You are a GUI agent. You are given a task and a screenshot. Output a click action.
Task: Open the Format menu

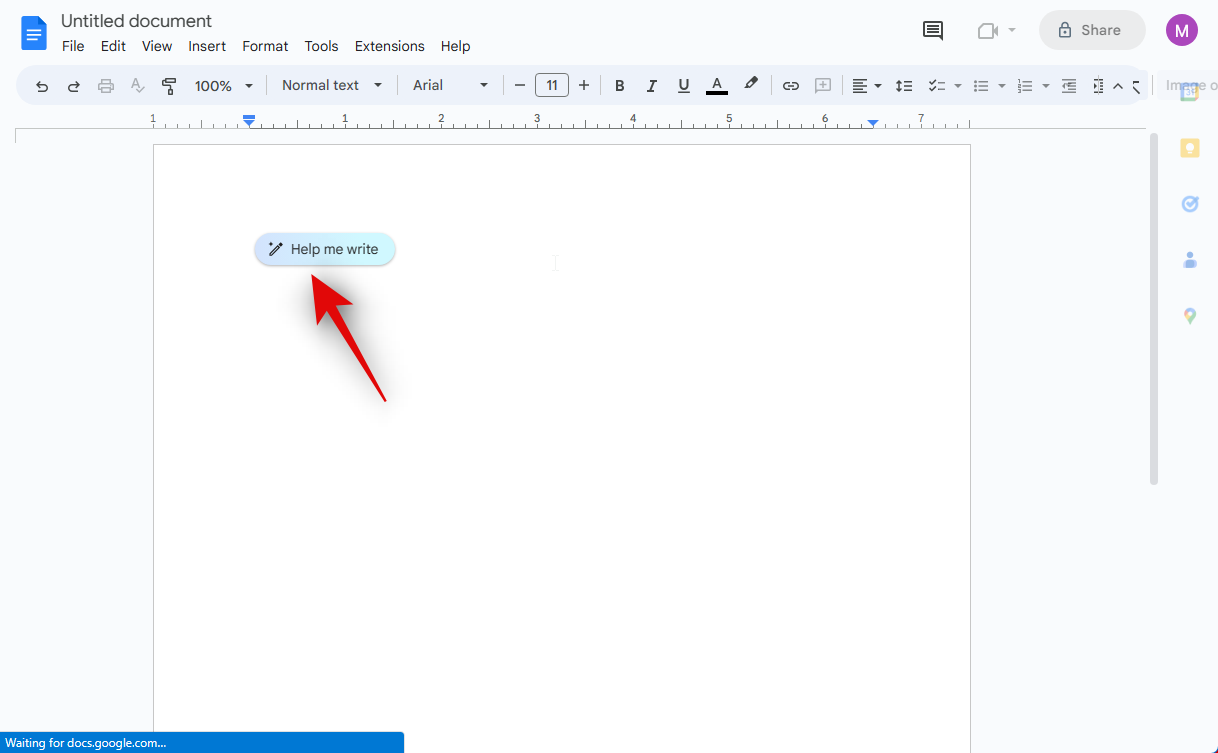265,46
